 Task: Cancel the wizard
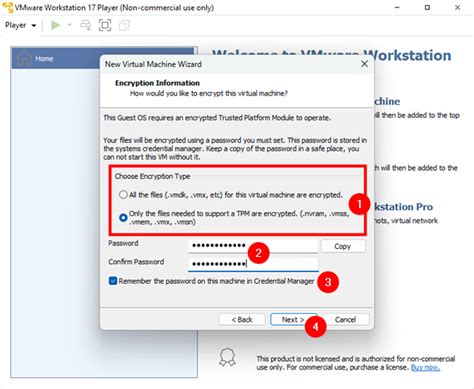(346, 319)
